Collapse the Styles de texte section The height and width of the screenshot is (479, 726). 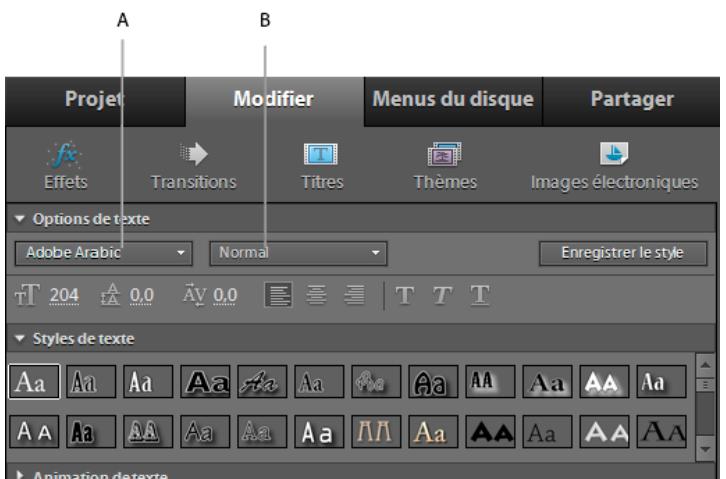pos(19,338)
